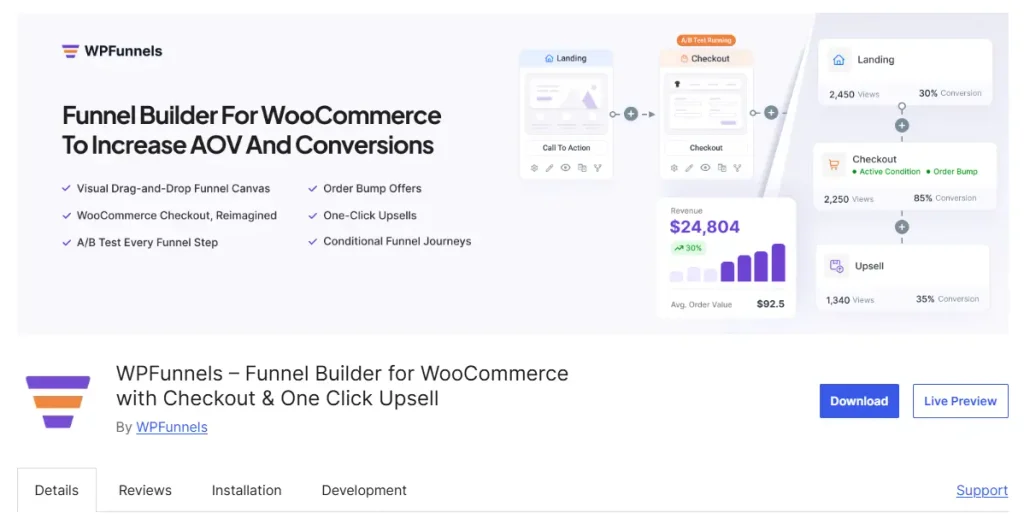Click the A/B Test Running badge
The image size is (1024, 525).
pos(706,40)
